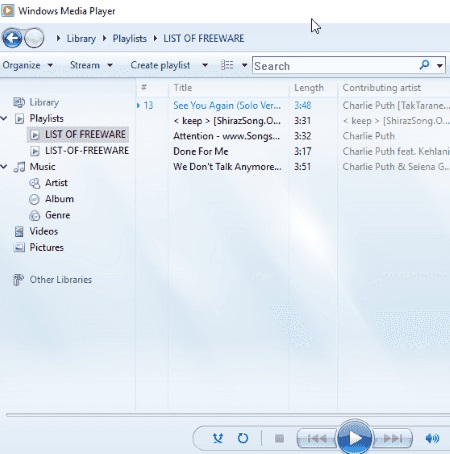Open the Organize dropdown menu
Viewport: 450px width, 454px height.
click(x=28, y=65)
